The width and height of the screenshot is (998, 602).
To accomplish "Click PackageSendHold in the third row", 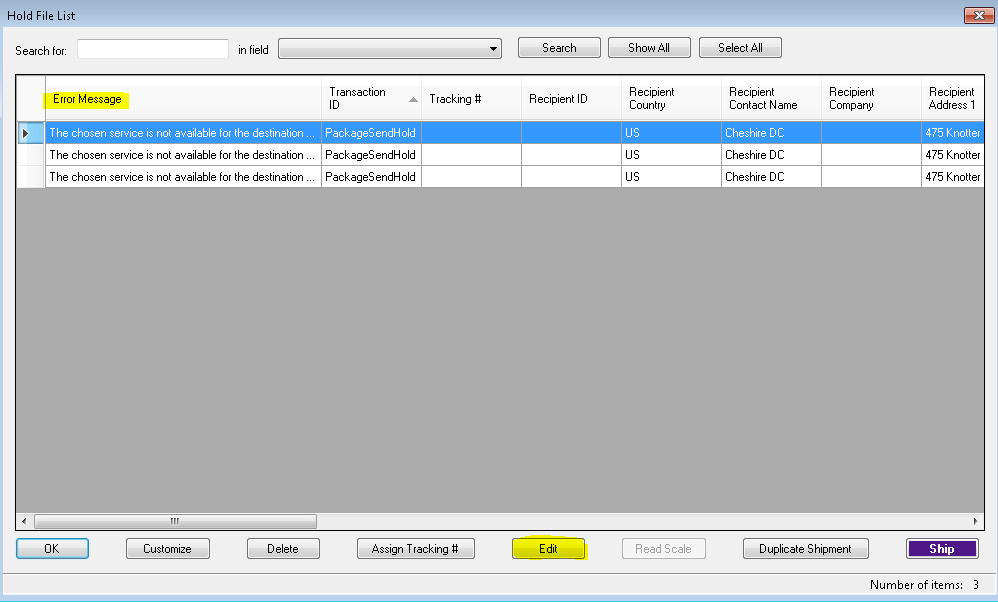I will coord(371,177).
